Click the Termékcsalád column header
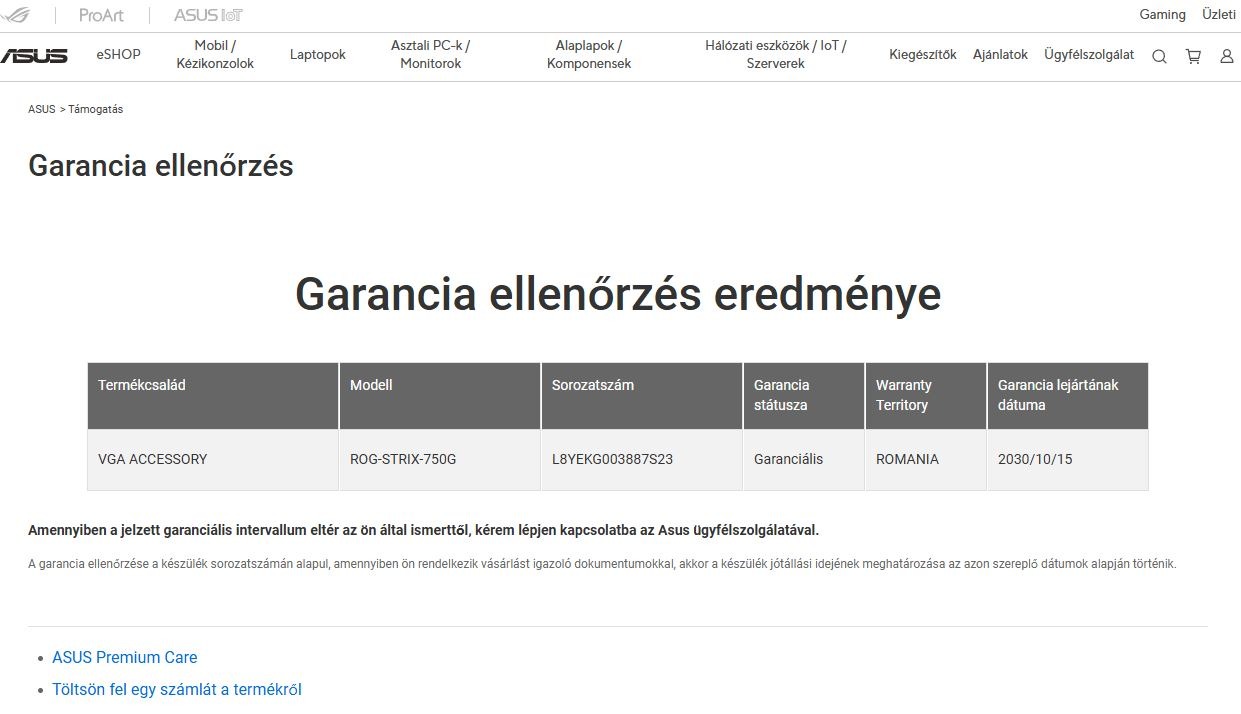Screen dimensions: 1241x714 tap(213, 396)
